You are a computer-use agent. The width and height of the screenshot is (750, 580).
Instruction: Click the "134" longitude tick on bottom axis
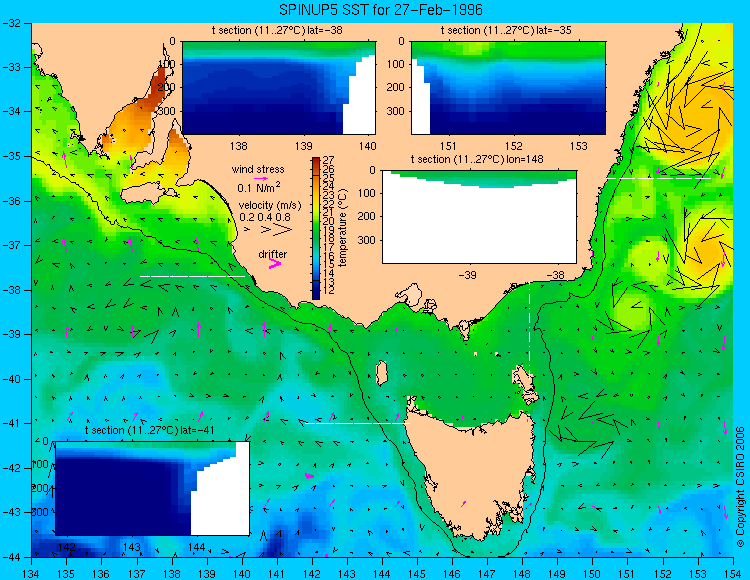click(x=32, y=574)
